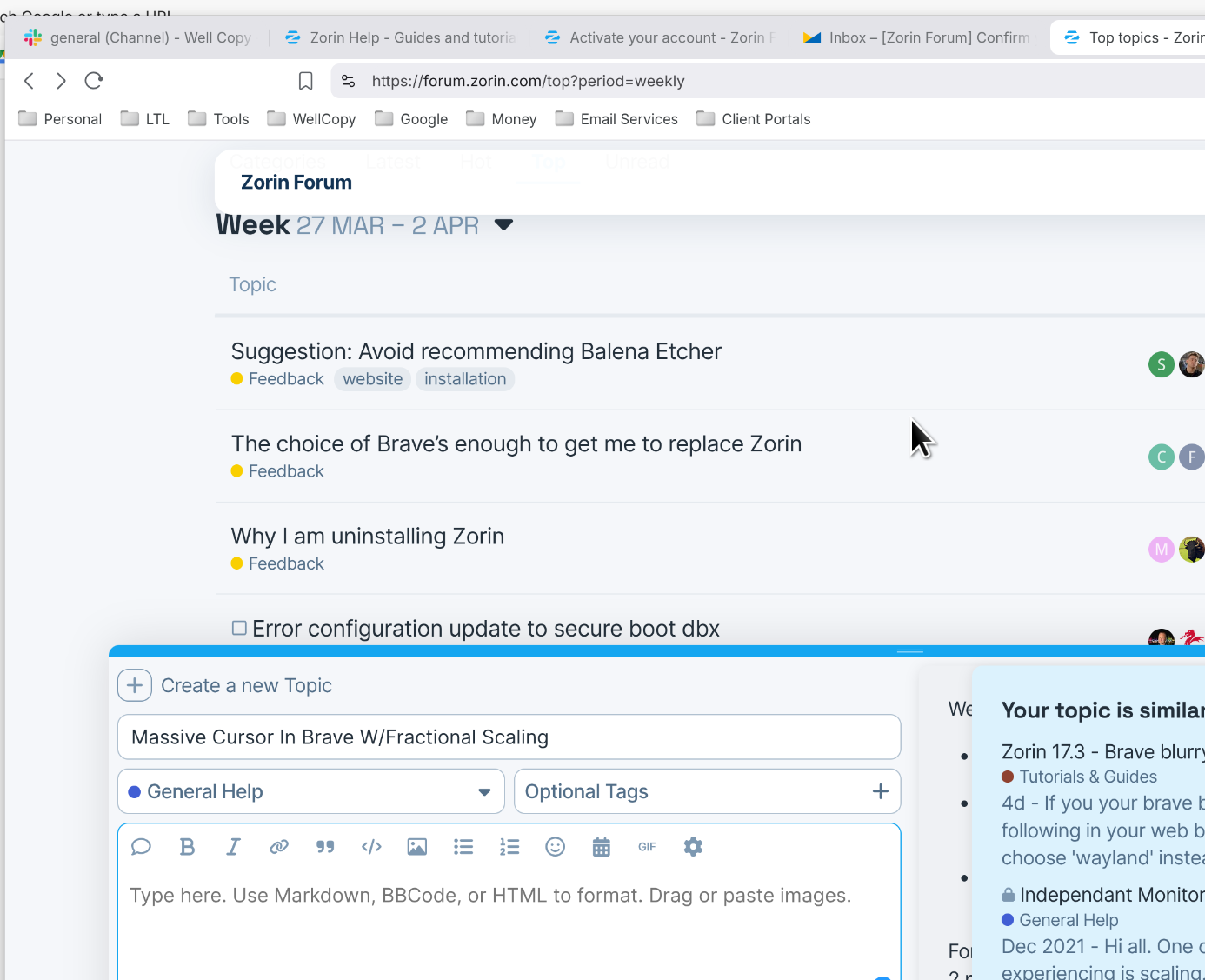Open Feedback category under uninstalling Zorin topic
The image size is (1205, 980).
(x=277, y=563)
